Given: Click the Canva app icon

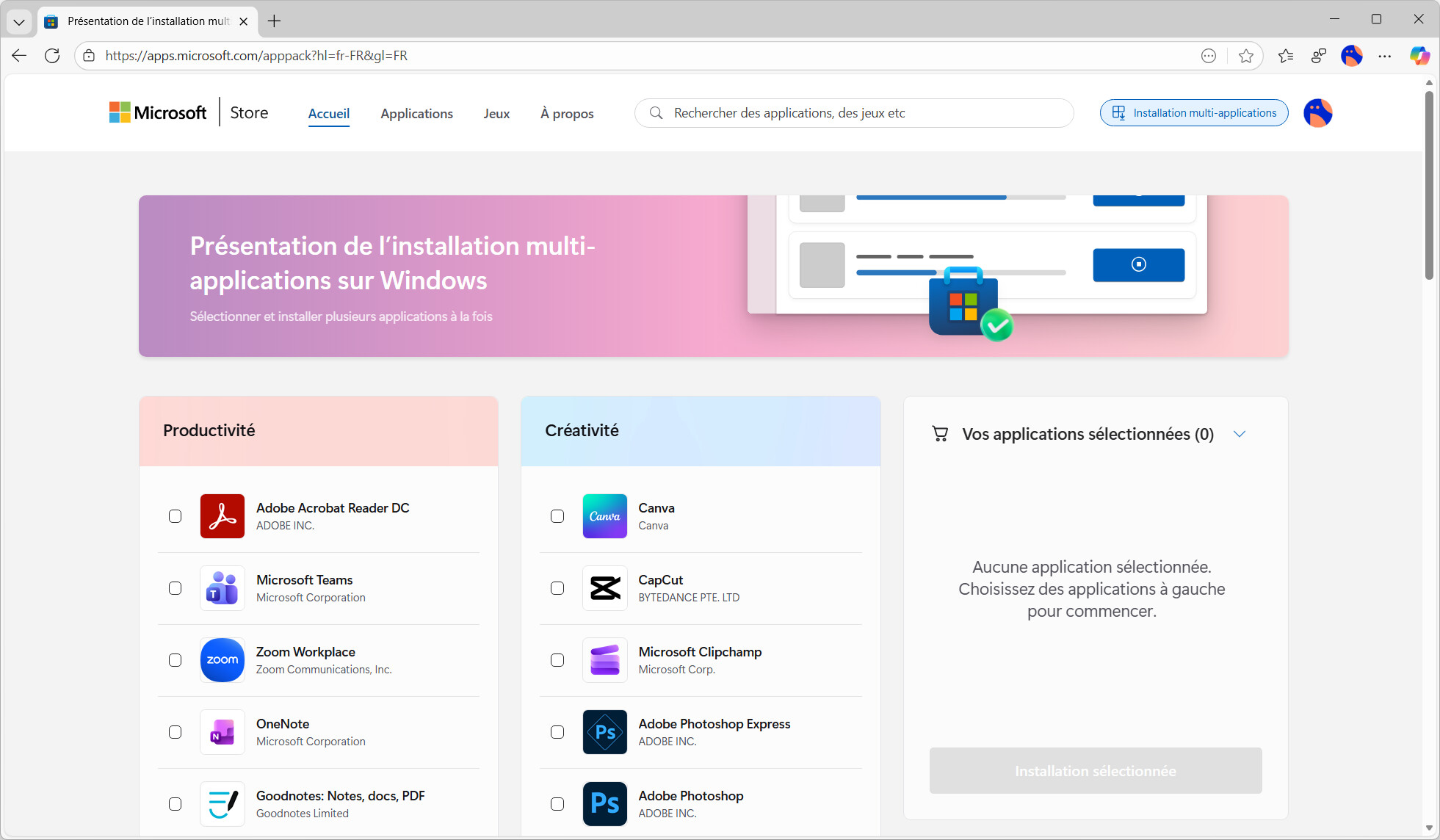Looking at the screenshot, I should pyautogui.click(x=604, y=516).
